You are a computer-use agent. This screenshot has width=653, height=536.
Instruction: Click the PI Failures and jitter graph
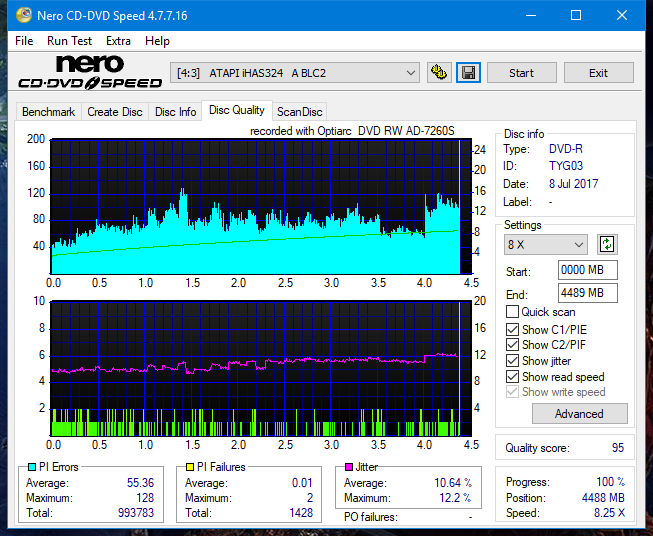pyautogui.click(x=261, y=369)
